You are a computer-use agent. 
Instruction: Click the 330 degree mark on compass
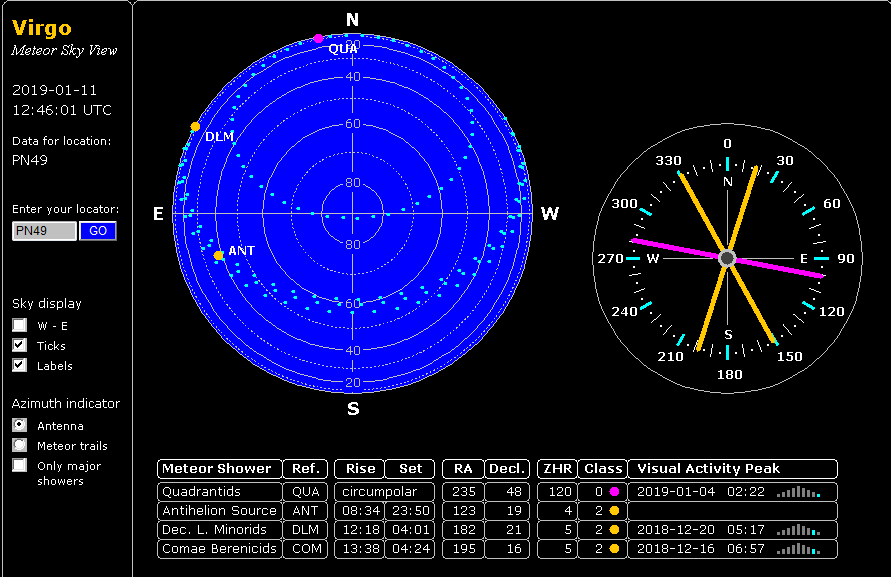[x=668, y=161]
